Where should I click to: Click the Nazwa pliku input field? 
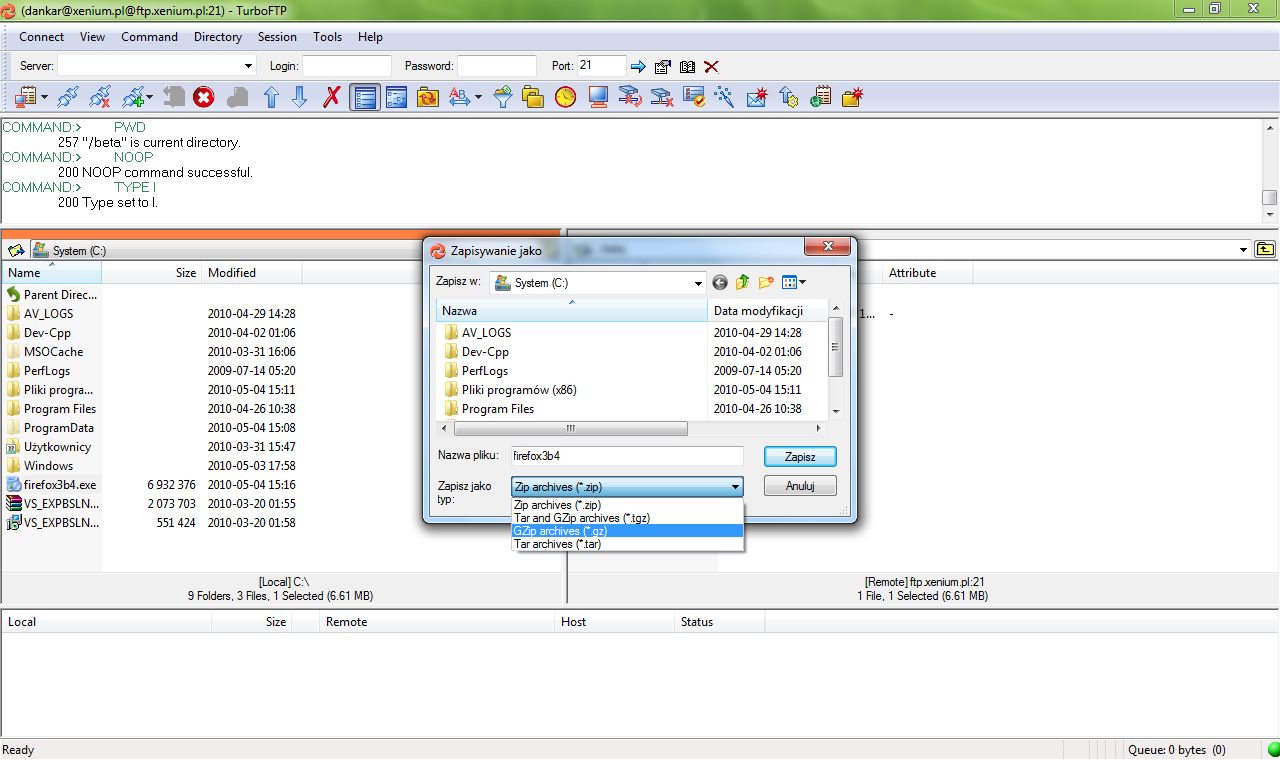pyautogui.click(x=627, y=456)
